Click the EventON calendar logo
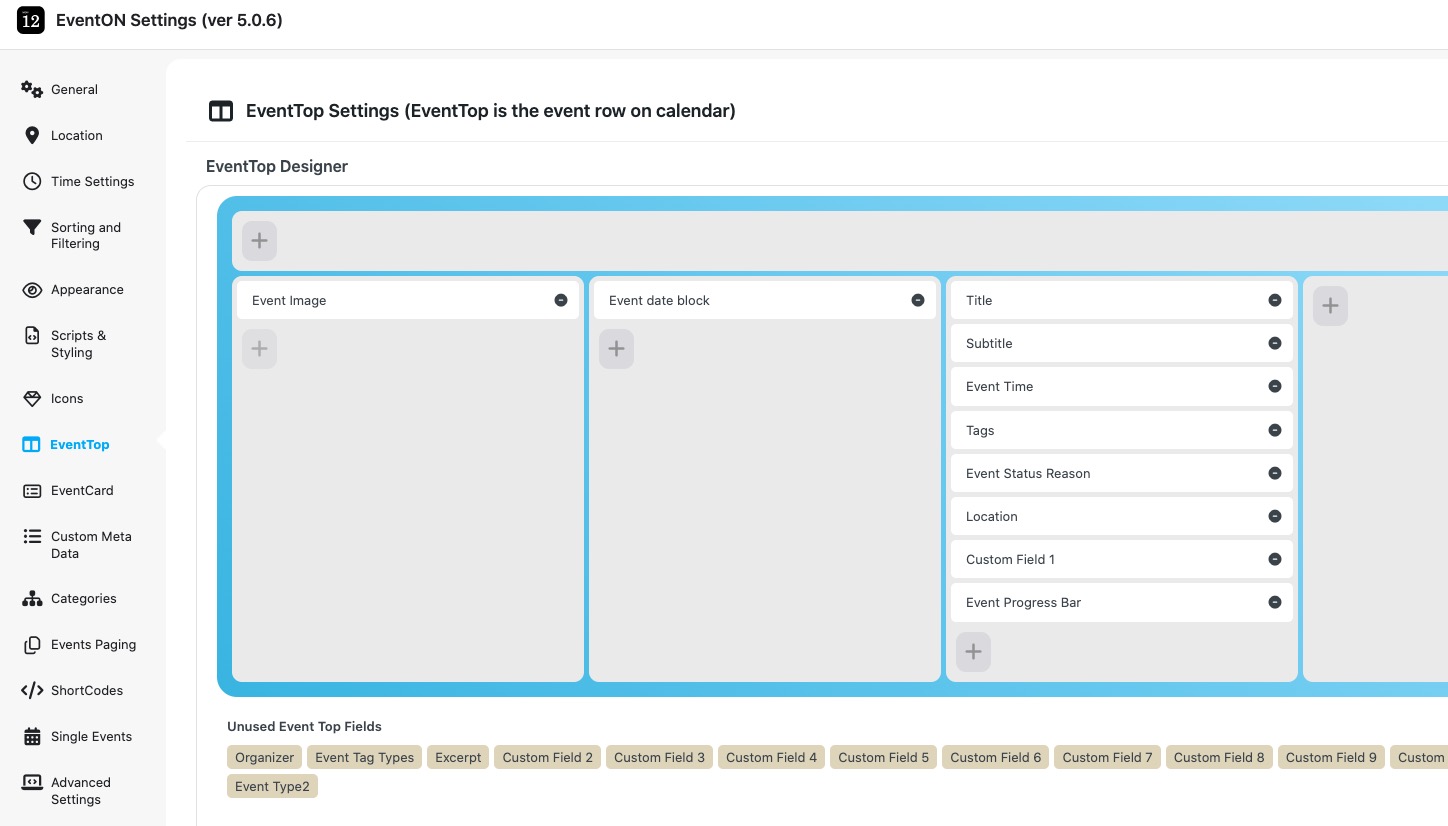This screenshot has height=826, width=1448. coord(31,20)
